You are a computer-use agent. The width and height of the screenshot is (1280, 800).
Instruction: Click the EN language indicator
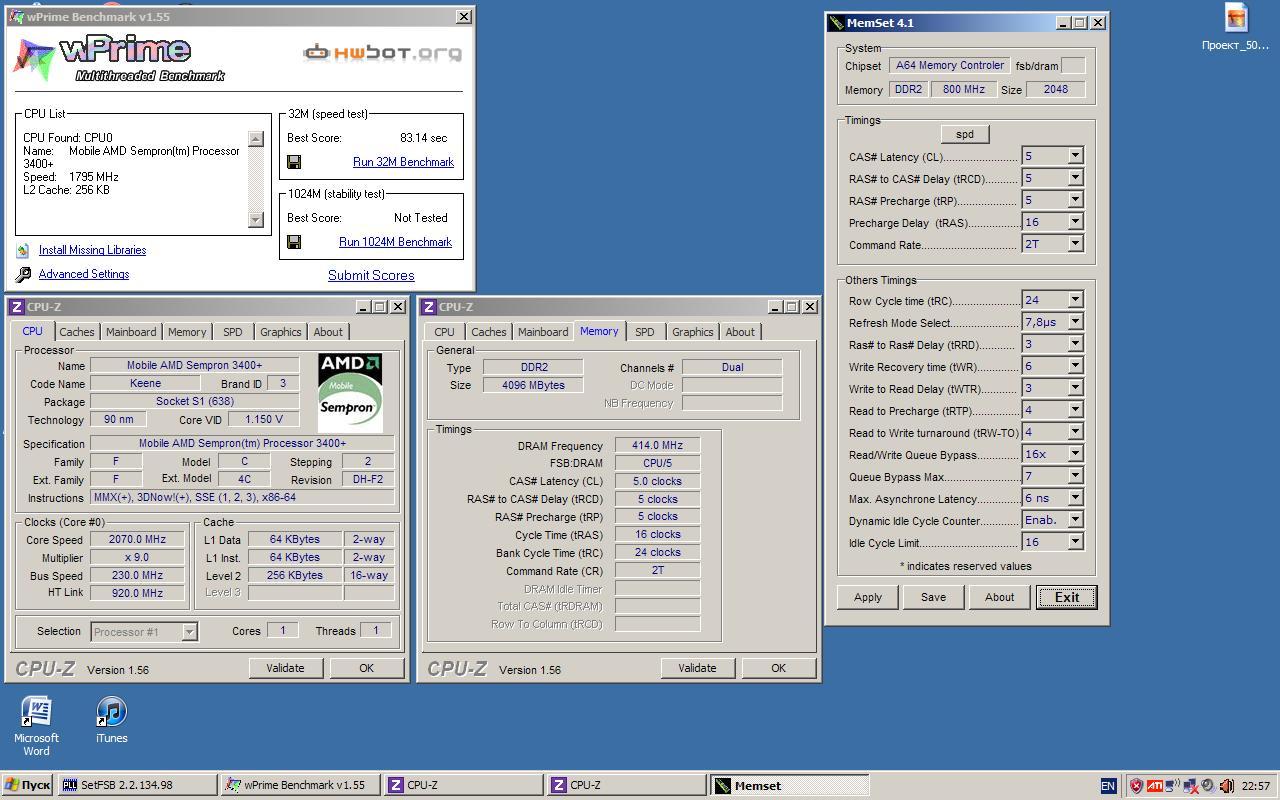(1108, 786)
